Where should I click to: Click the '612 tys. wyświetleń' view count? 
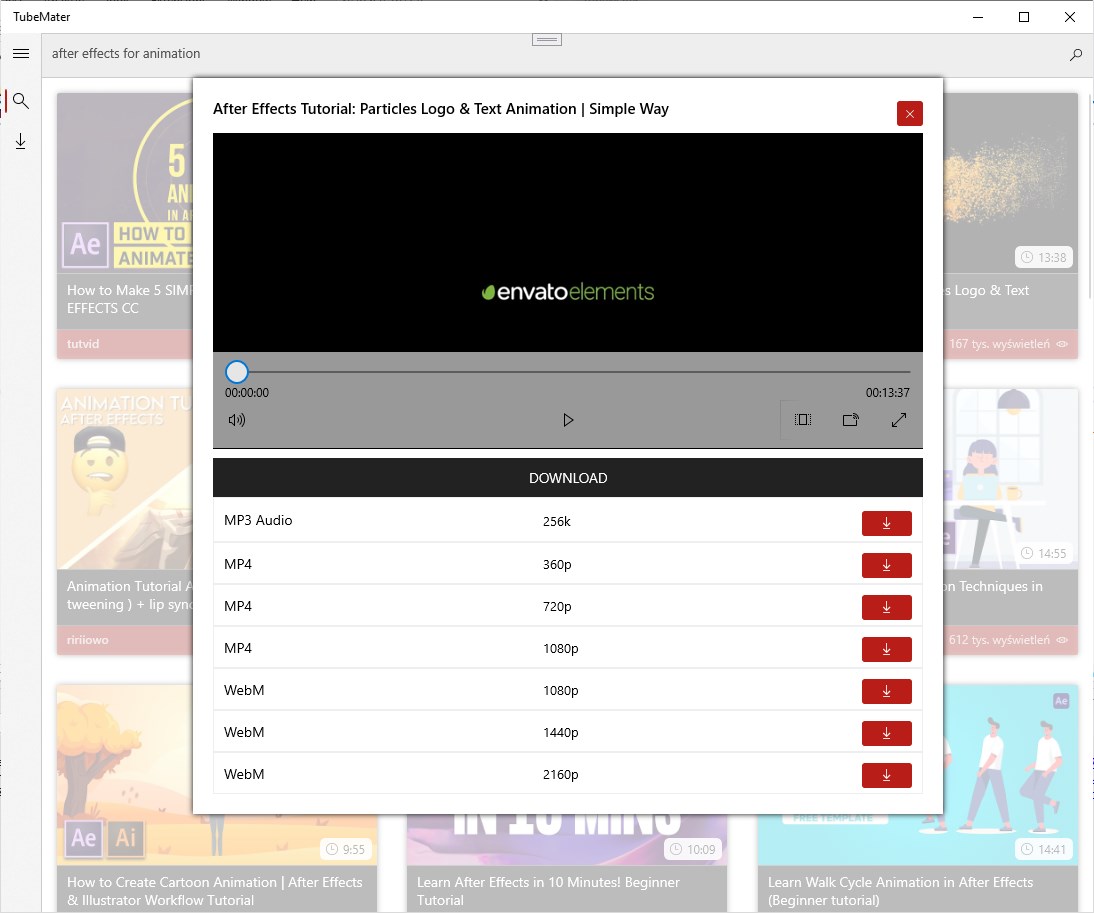(x=999, y=640)
